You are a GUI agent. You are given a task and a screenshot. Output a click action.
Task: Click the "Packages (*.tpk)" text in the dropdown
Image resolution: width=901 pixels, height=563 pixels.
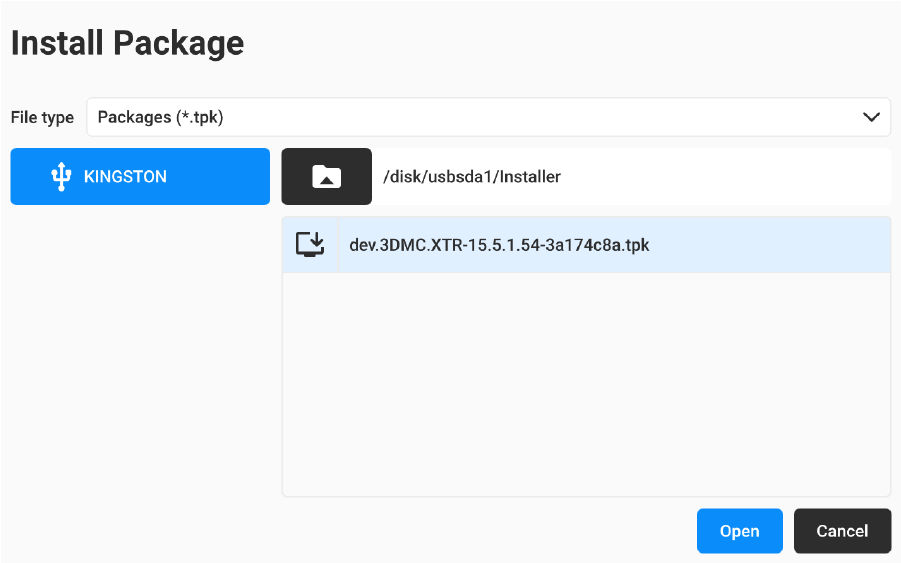tap(160, 117)
